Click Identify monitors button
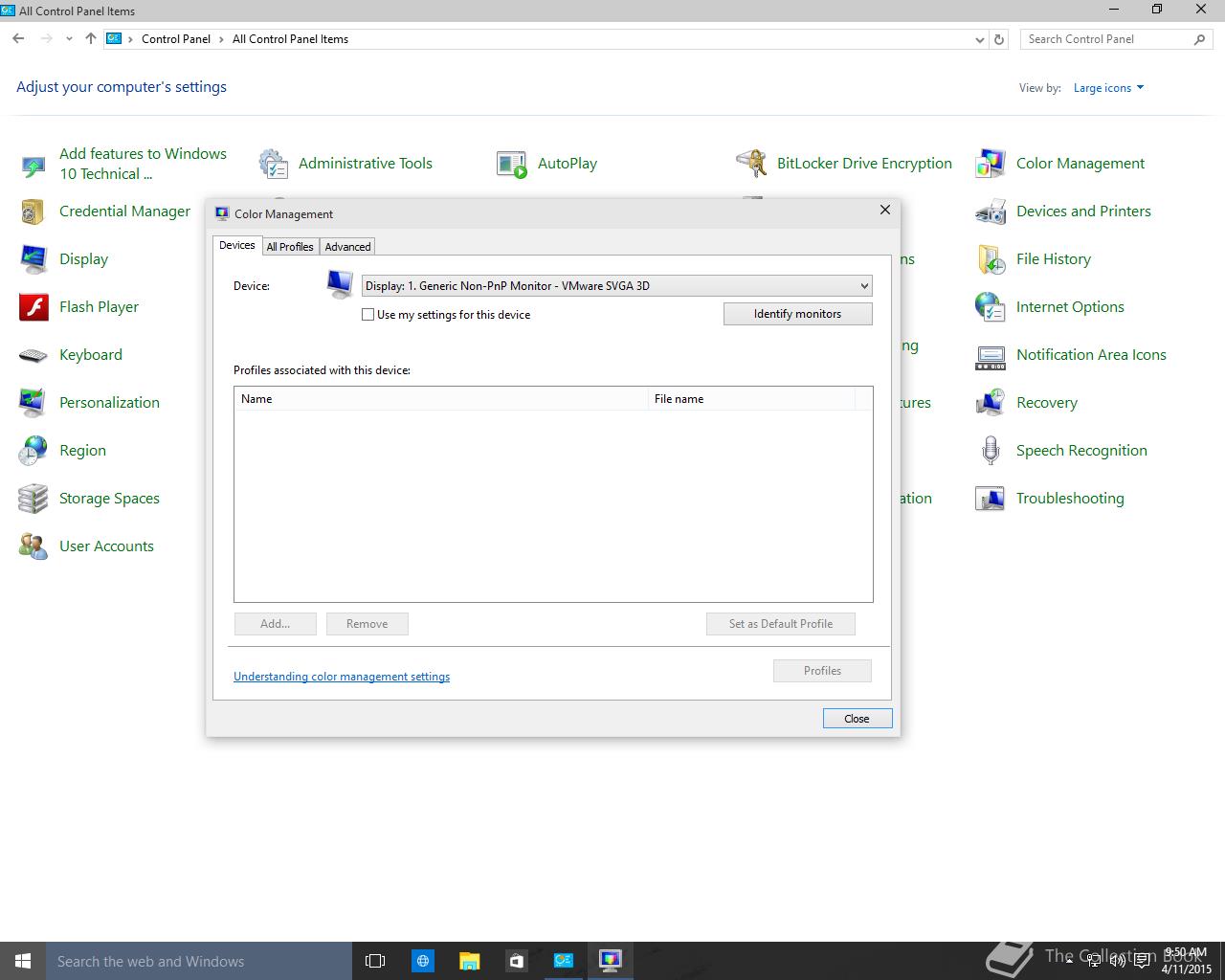Viewport: 1225px width, 980px height. [x=798, y=314]
